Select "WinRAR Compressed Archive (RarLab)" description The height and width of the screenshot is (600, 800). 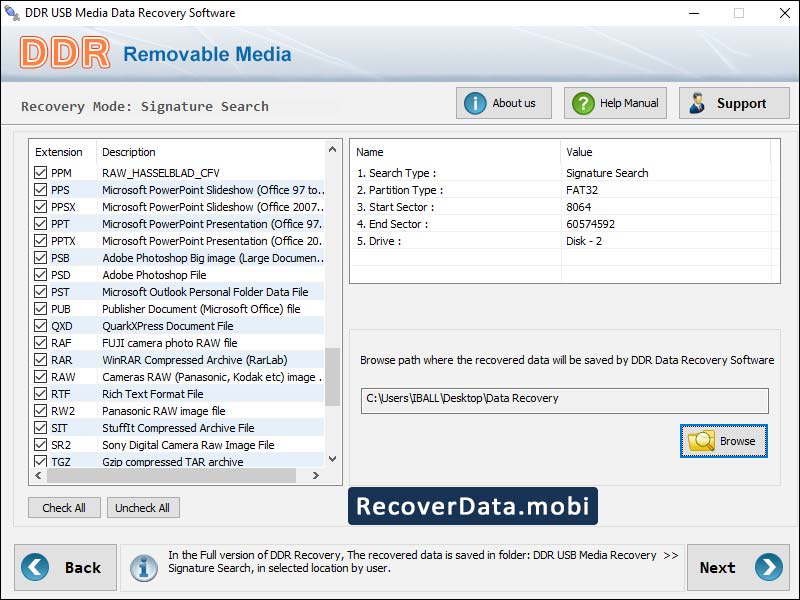coord(194,360)
